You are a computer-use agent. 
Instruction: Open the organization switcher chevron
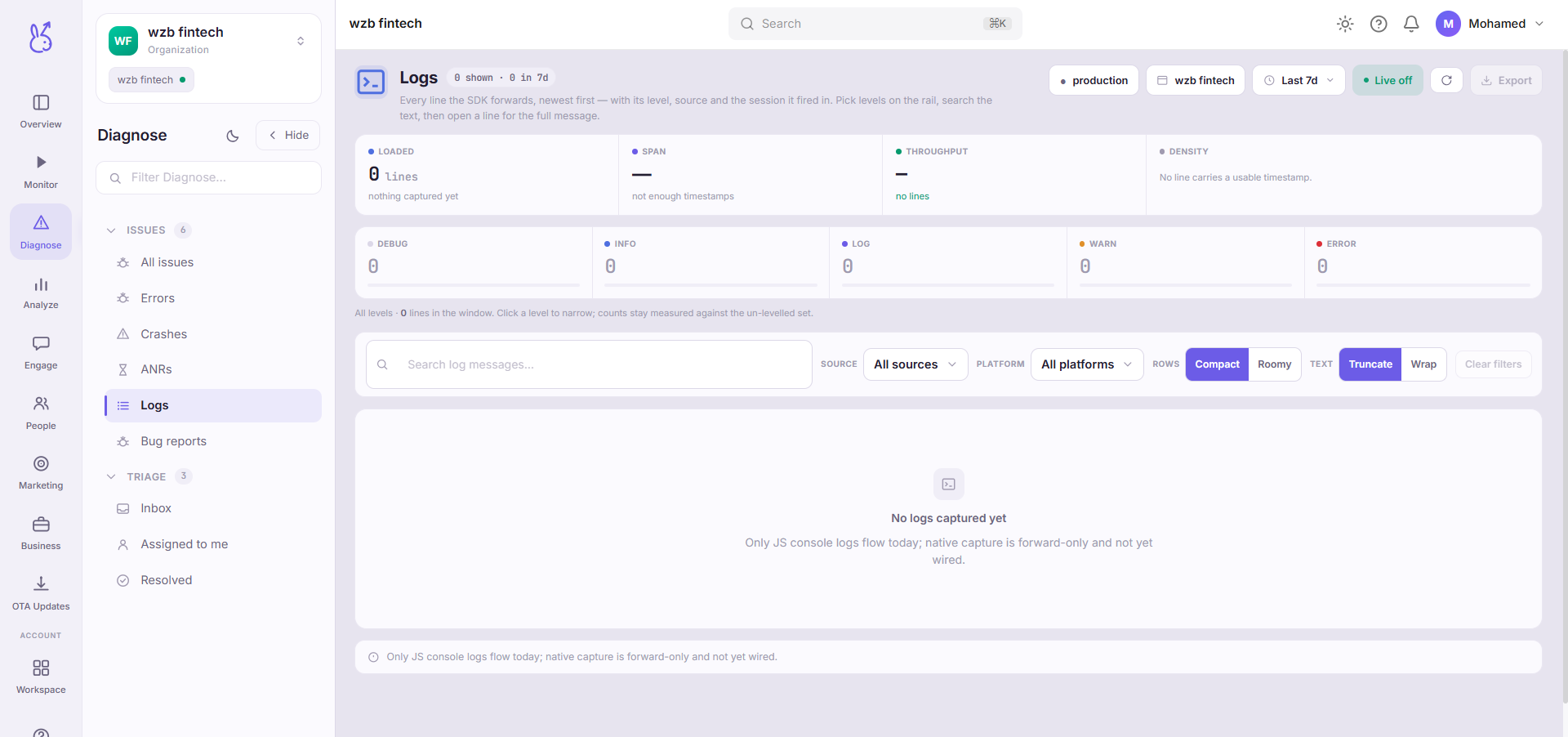click(x=301, y=41)
